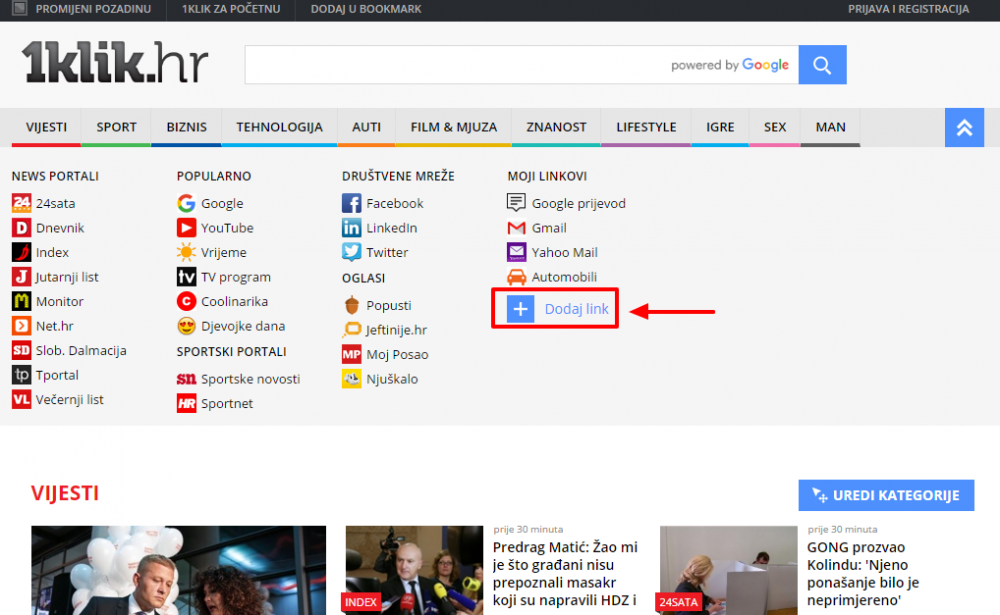The width and height of the screenshot is (1000, 615).
Task: Click the Index chili pepper icon
Action: (21, 252)
